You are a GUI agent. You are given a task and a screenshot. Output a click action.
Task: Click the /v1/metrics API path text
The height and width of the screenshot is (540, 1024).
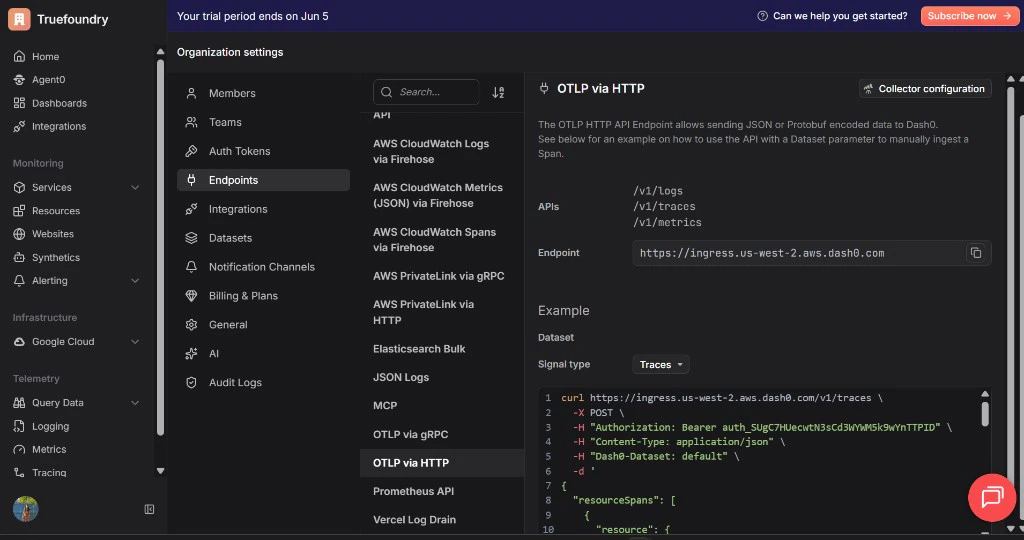667,222
